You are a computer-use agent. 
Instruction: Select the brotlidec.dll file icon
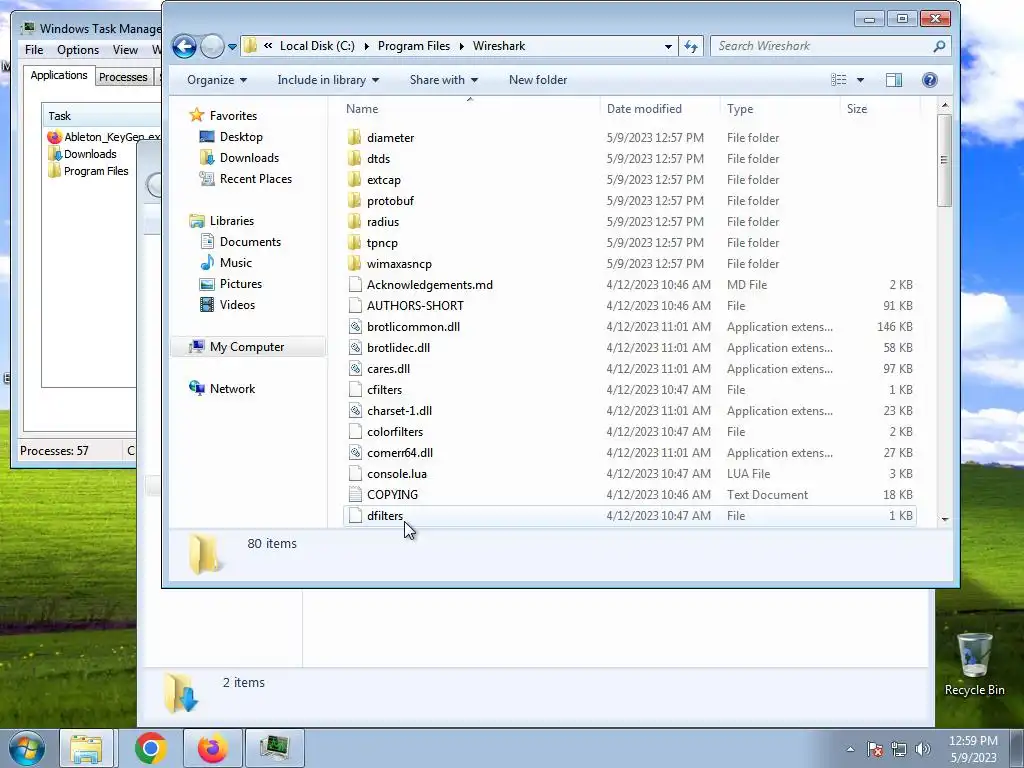(x=355, y=347)
